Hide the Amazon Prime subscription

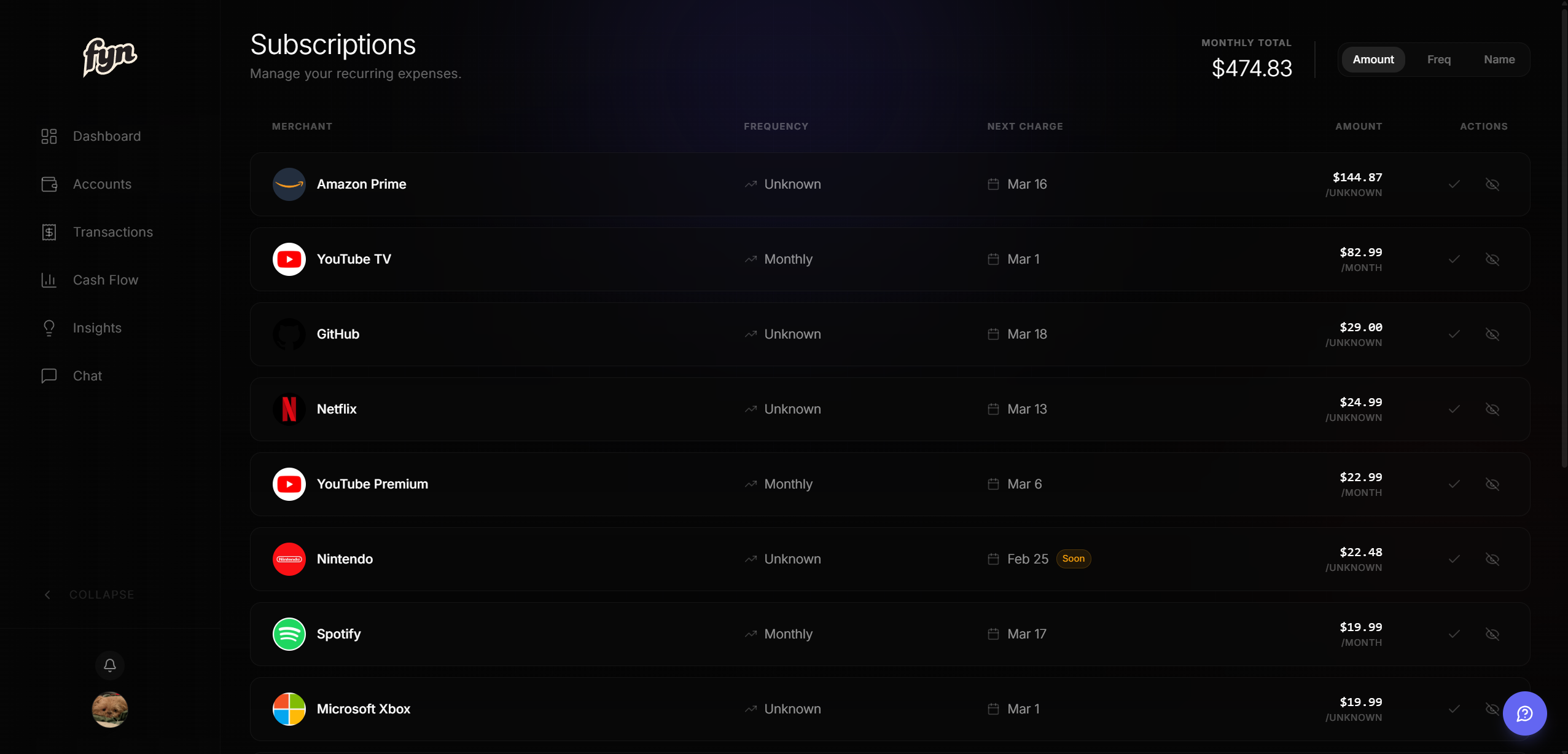[1492, 184]
